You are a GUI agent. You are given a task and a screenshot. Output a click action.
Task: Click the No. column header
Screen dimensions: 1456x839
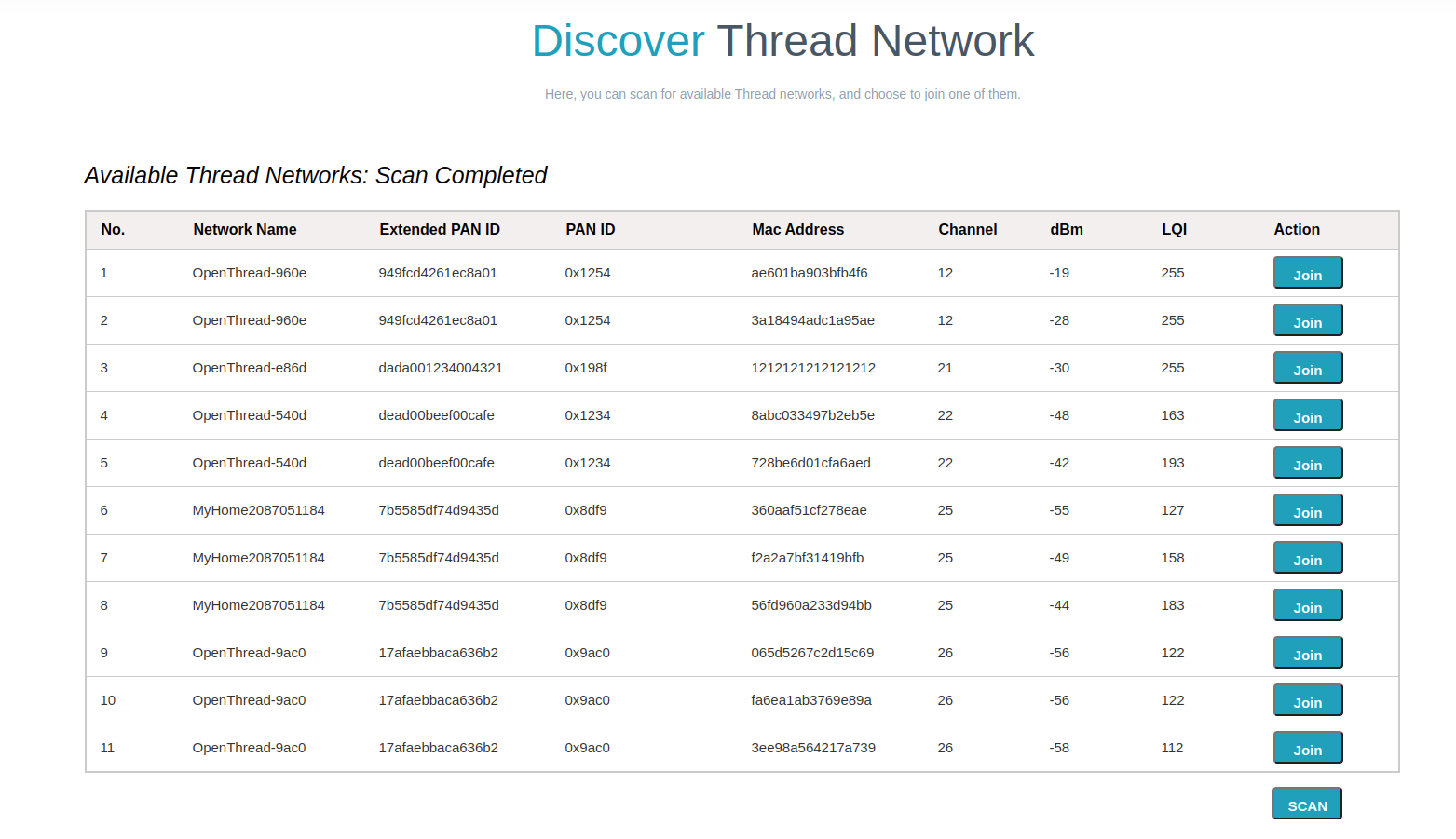tap(113, 229)
